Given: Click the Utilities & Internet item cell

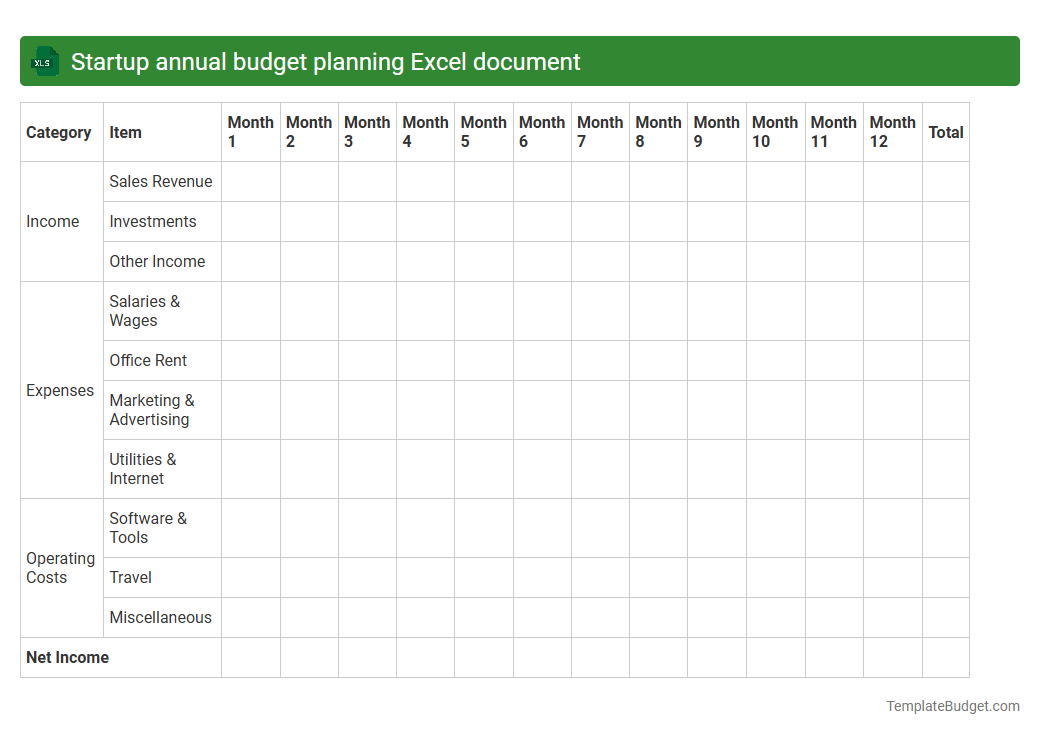Looking at the screenshot, I should click(x=143, y=468).
